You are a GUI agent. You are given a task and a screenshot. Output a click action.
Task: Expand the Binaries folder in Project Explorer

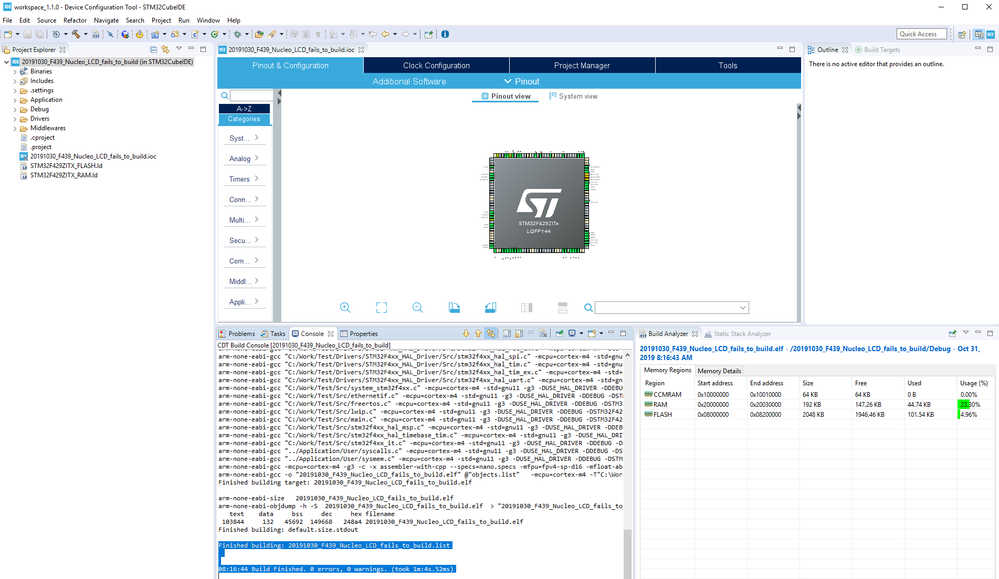coord(15,72)
